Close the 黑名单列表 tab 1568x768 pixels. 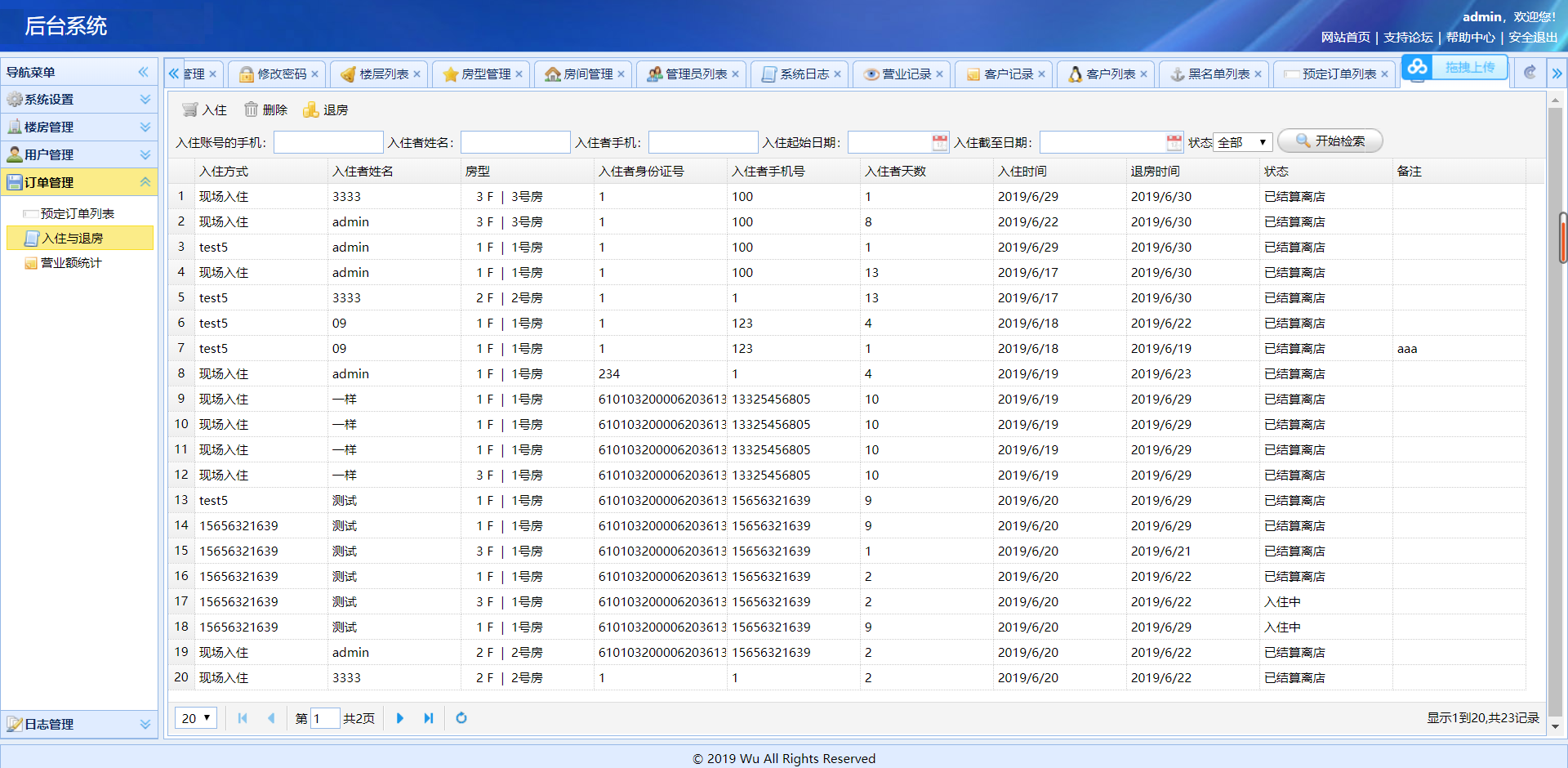point(1258,74)
